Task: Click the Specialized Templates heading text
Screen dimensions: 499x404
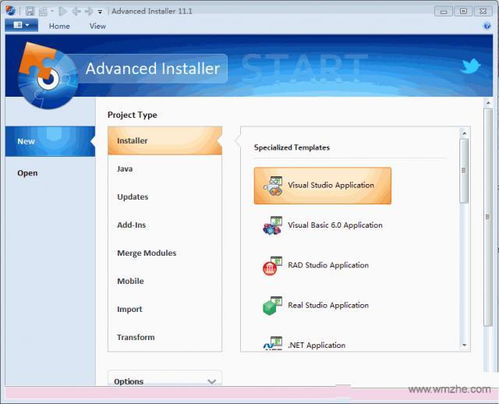Action: (x=292, y=147)
